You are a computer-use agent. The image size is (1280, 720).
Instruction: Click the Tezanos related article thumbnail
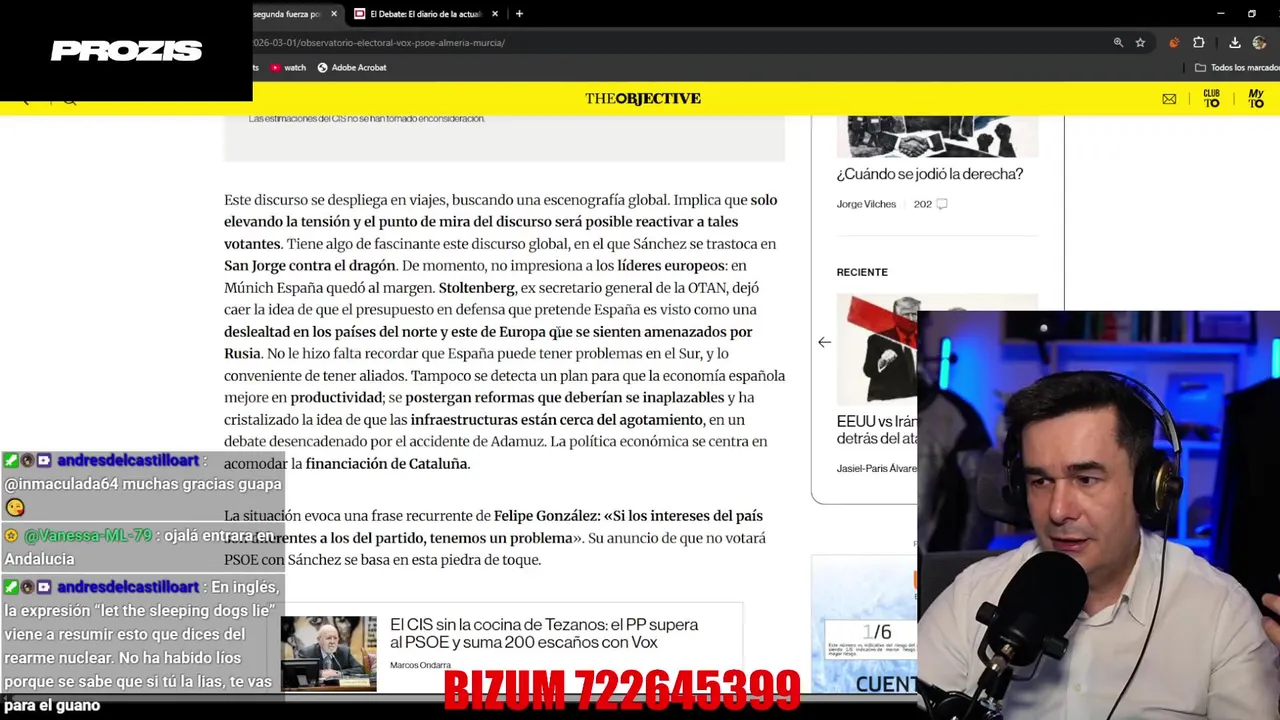click(328, 653)
